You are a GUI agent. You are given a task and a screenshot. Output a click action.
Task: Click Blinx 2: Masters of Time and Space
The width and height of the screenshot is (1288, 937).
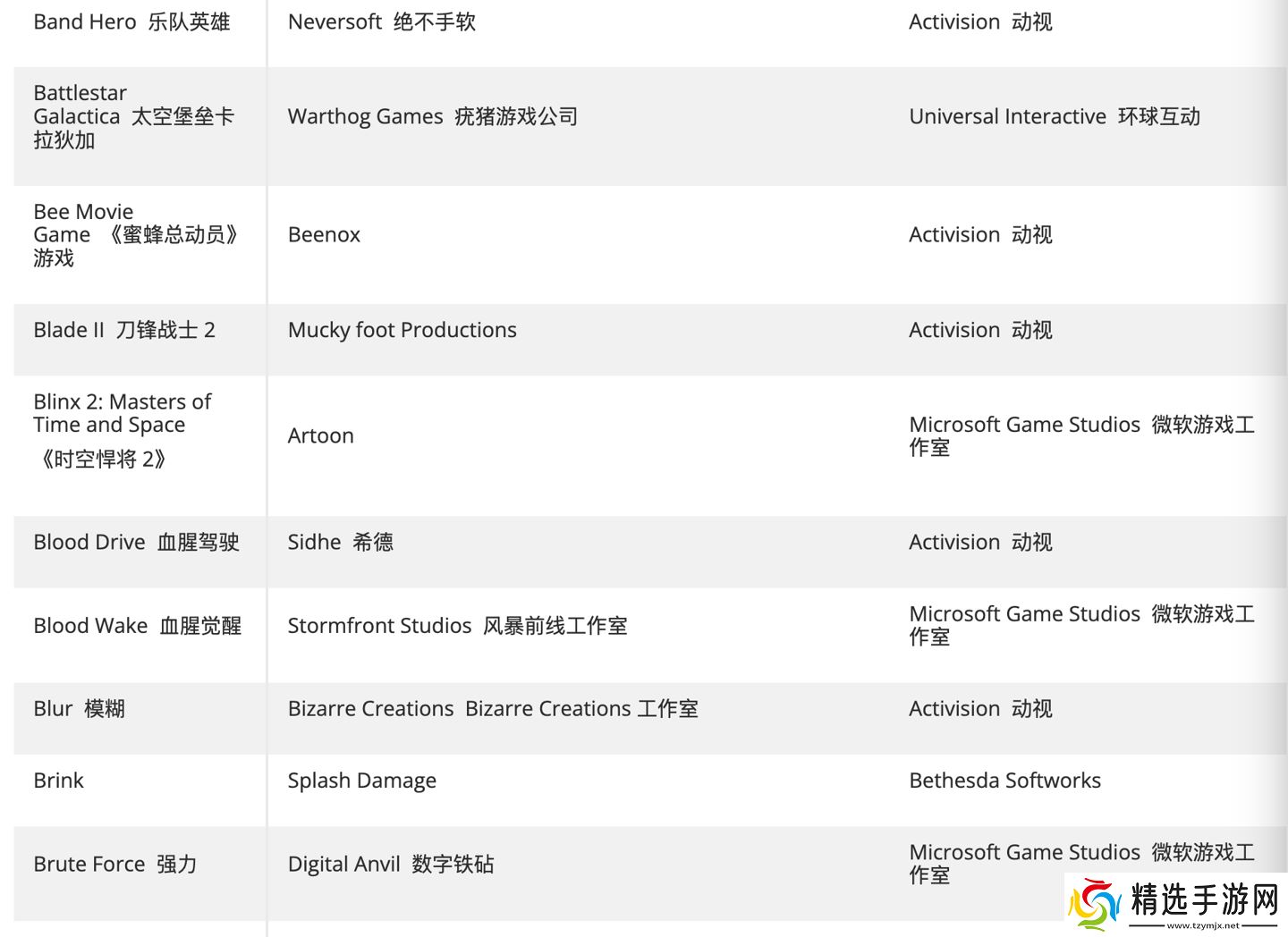(x=122, y=414)
